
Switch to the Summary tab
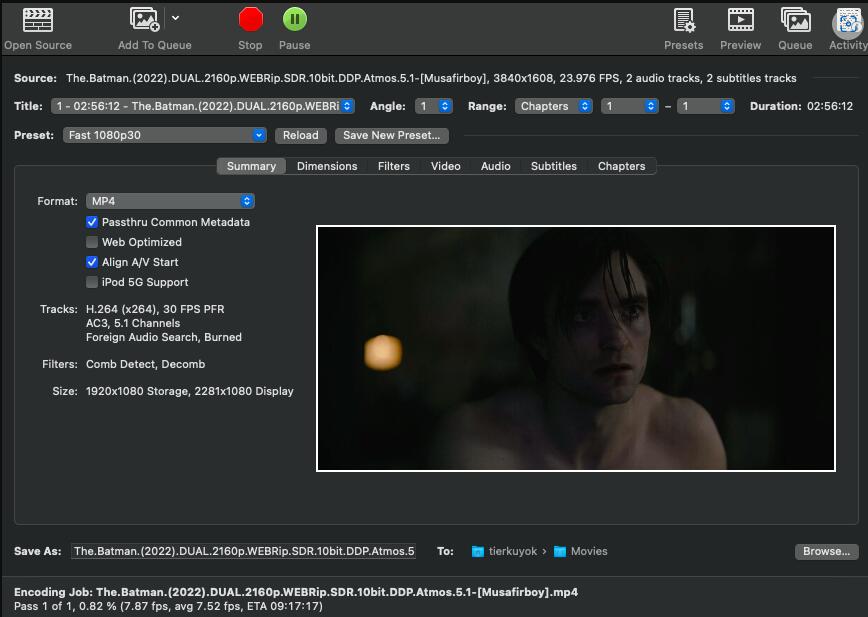click(x=251, y=166)
